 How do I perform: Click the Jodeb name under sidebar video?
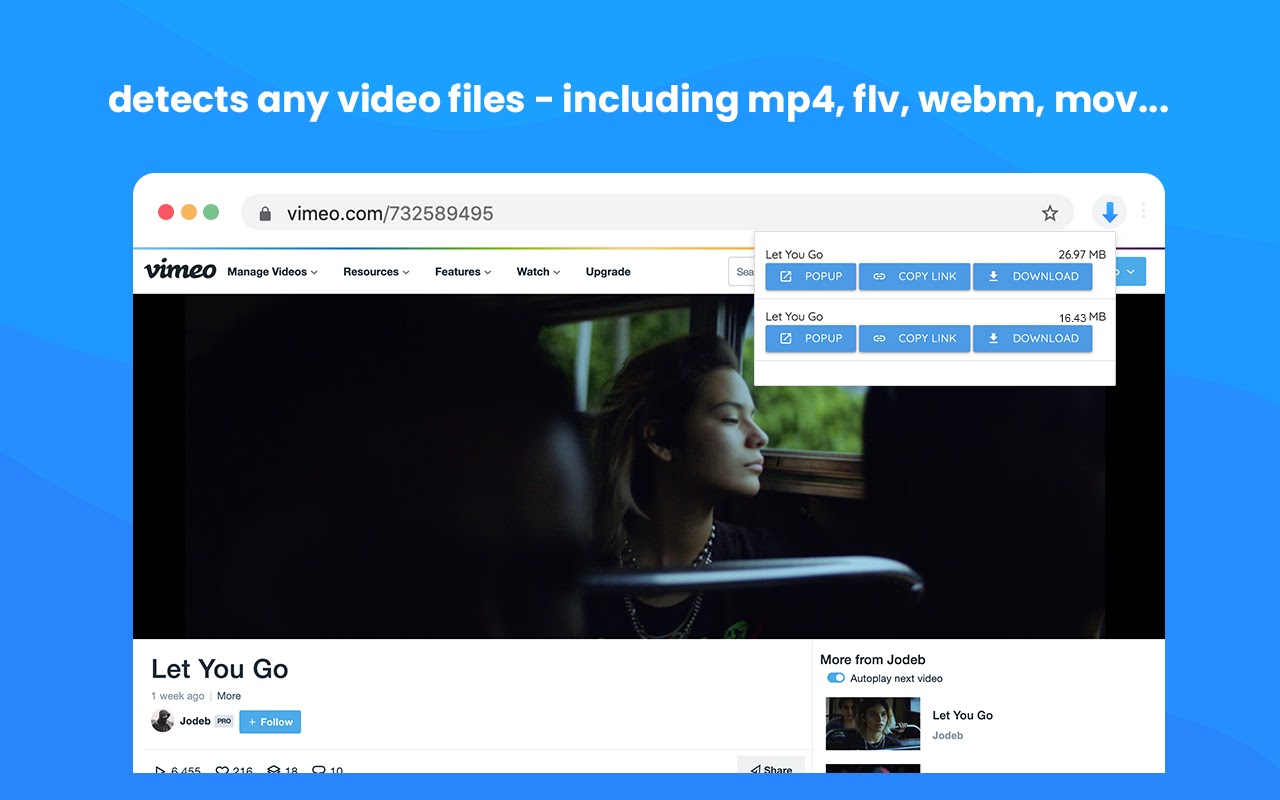pos(948,735)
